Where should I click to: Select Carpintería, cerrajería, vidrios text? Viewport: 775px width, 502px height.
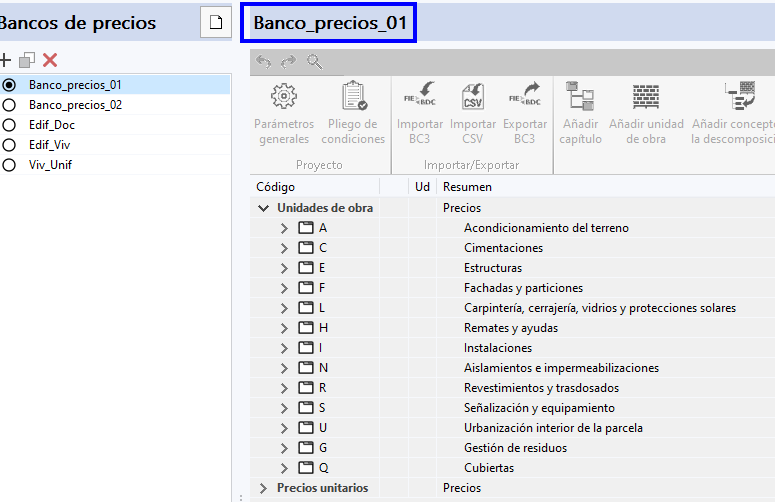pyautogui.click(x=600, y=308)
